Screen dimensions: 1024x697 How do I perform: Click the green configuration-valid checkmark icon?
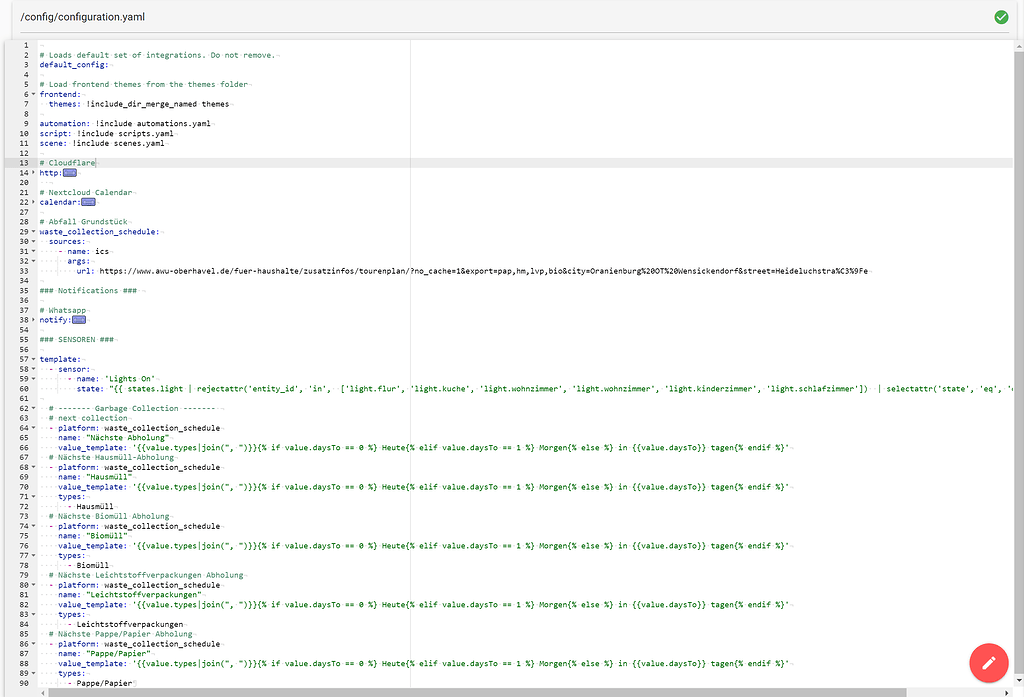[1000, 16]
